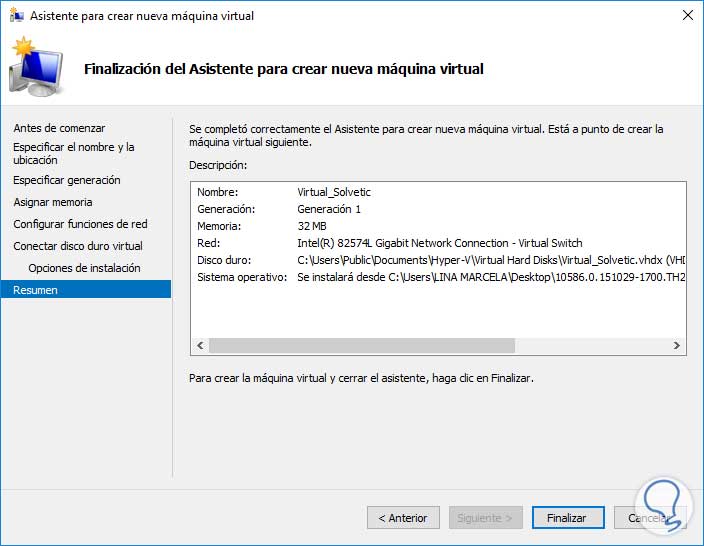Click the wizard icon in title bar

tap(17, 16)
